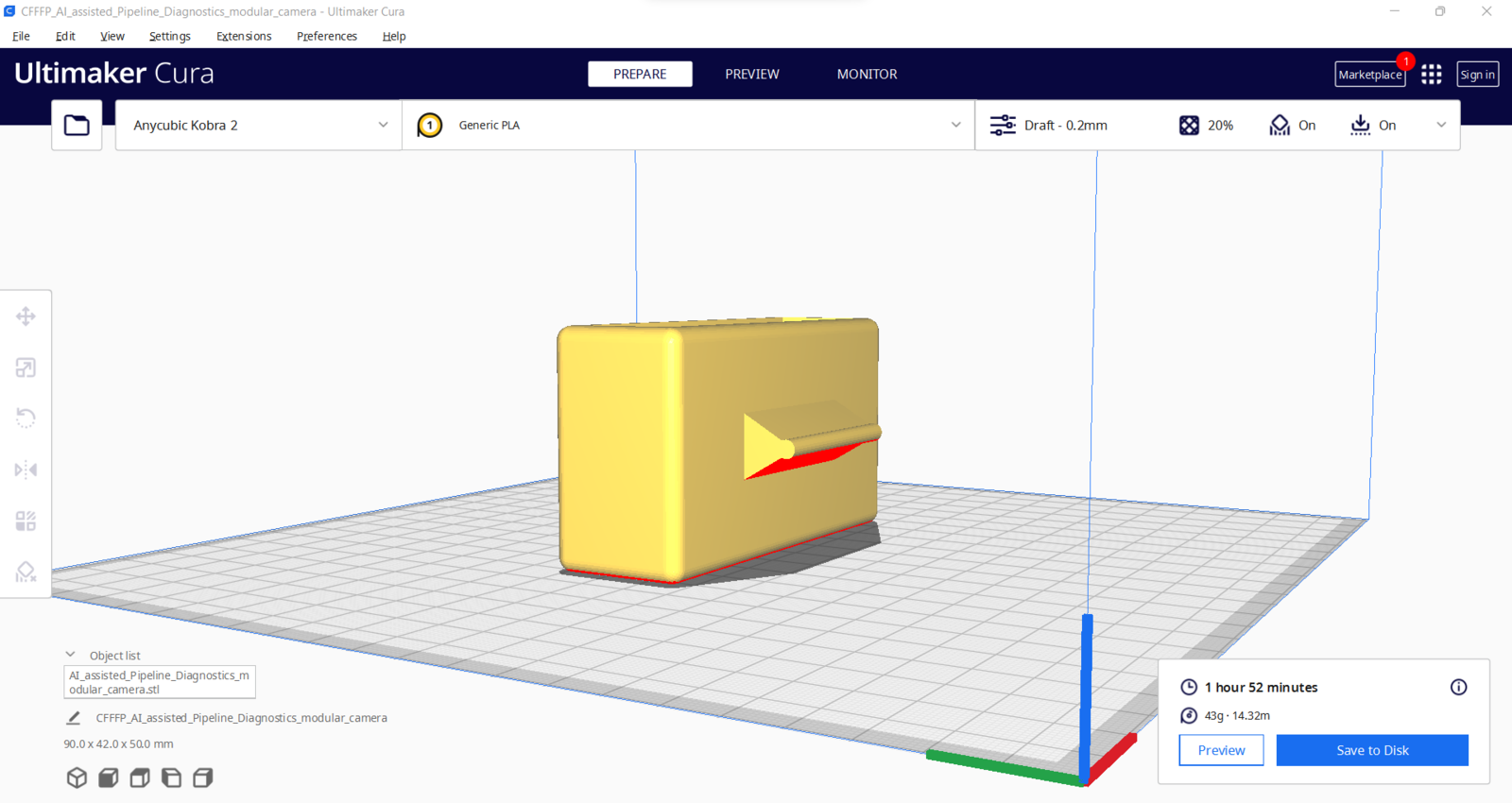
Task: Collapse the Object list section
Action: tap(70, 655)
